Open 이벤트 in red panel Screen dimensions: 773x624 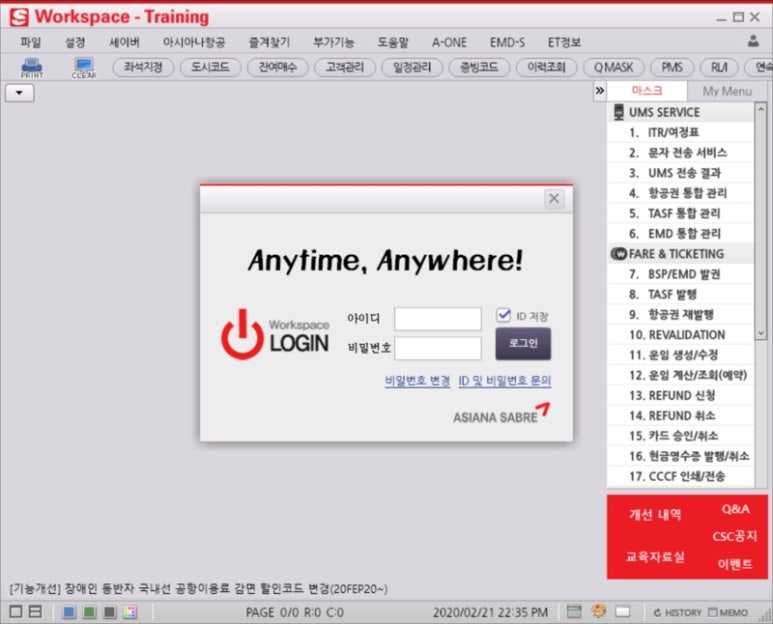[735, 564]
